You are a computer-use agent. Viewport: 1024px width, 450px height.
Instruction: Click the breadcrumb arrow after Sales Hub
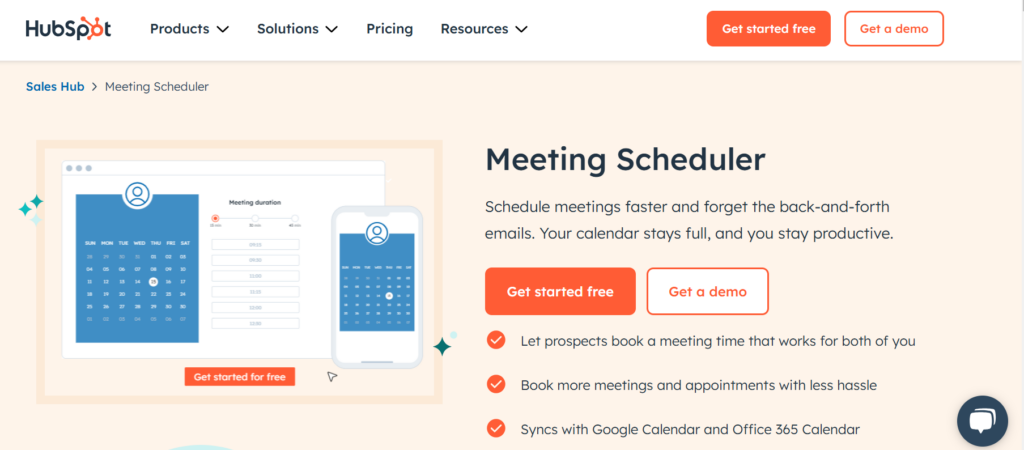coord(94,87)
